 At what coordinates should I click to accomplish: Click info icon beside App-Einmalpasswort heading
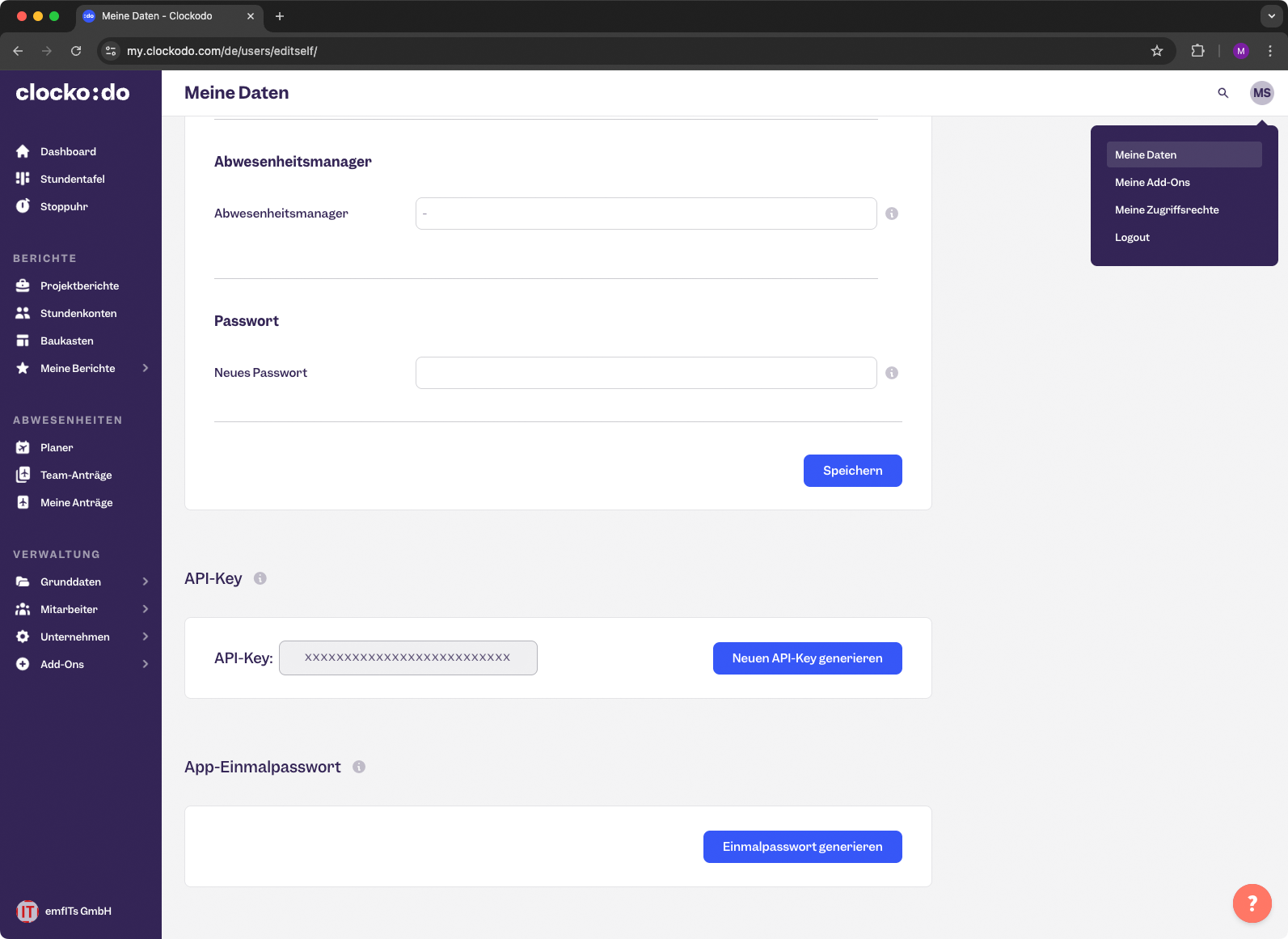(359, 767)
